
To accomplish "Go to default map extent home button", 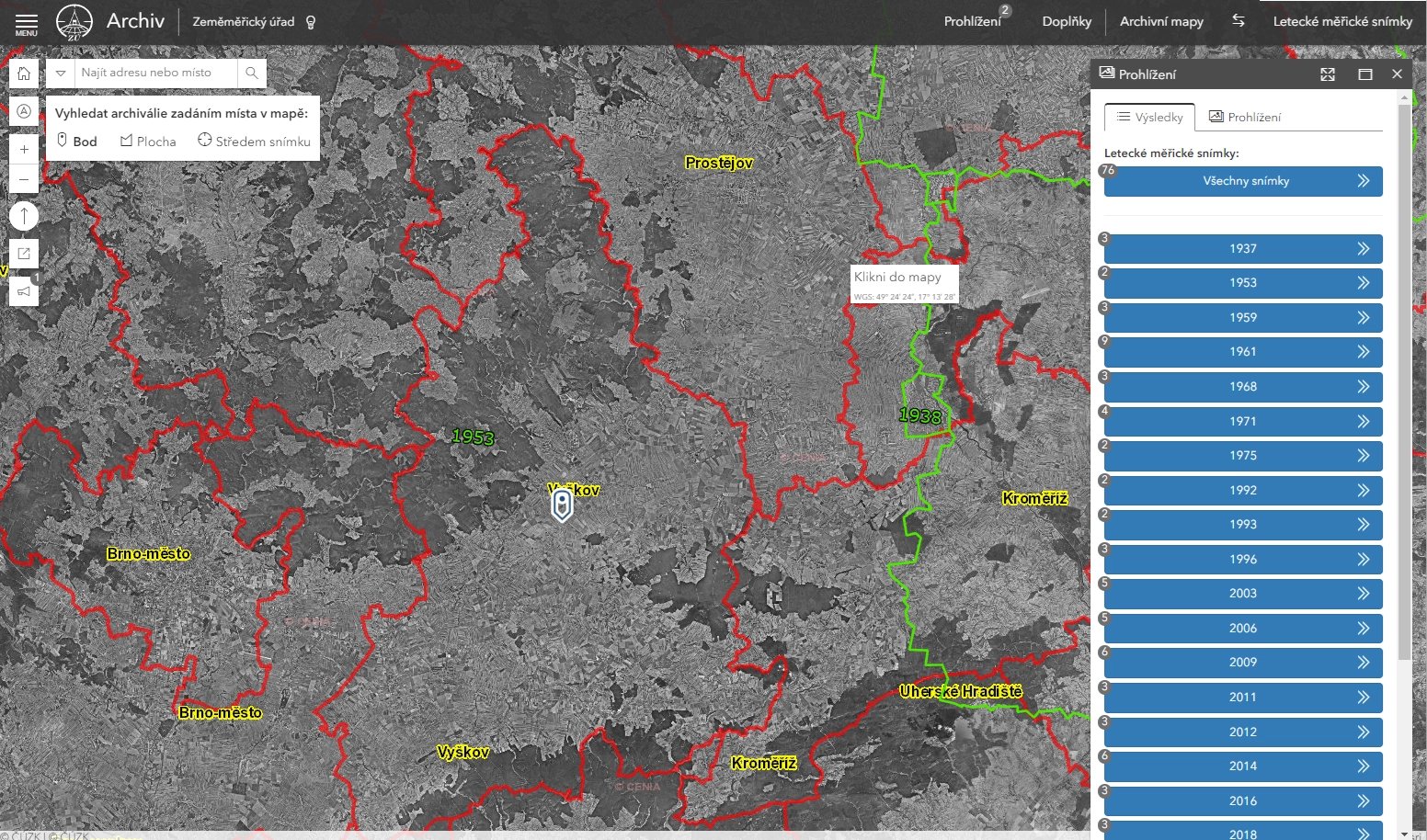I will click(24, 74).
